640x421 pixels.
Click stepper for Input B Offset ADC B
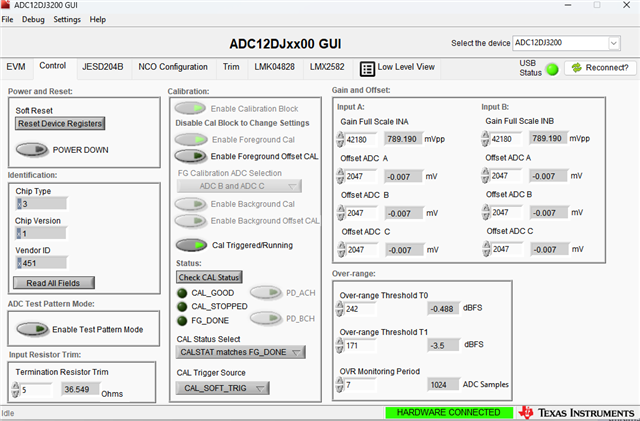[486, 212]
